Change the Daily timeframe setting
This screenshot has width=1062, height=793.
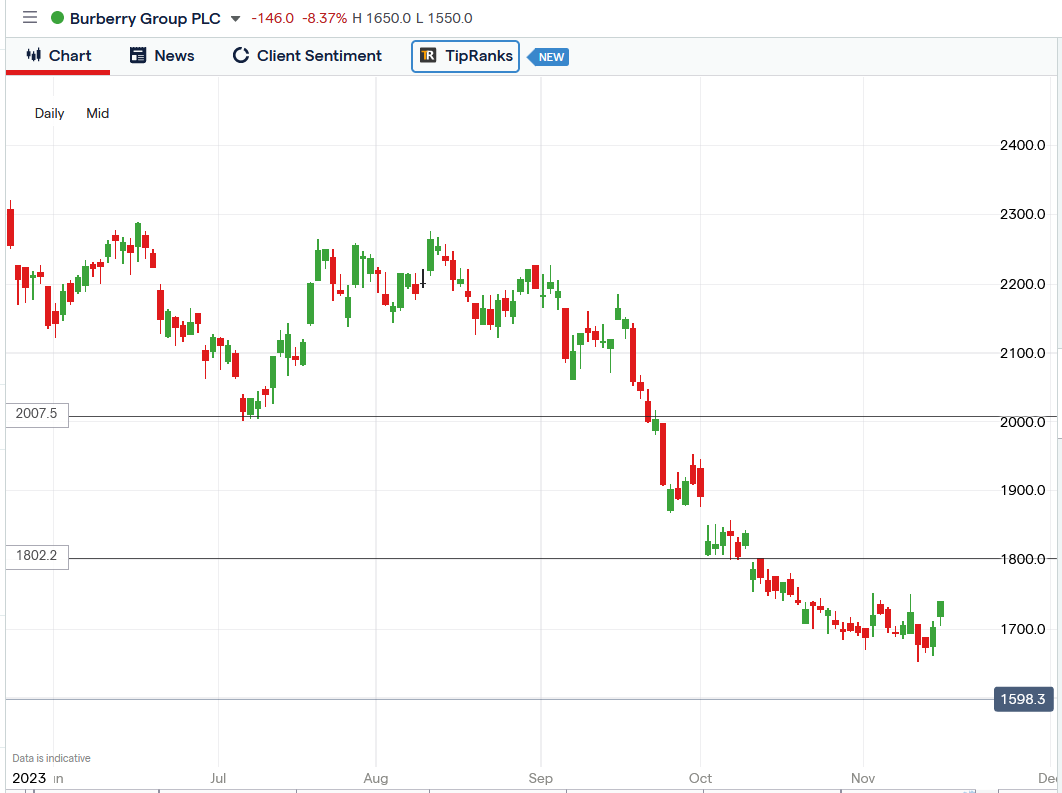point(49,113)
